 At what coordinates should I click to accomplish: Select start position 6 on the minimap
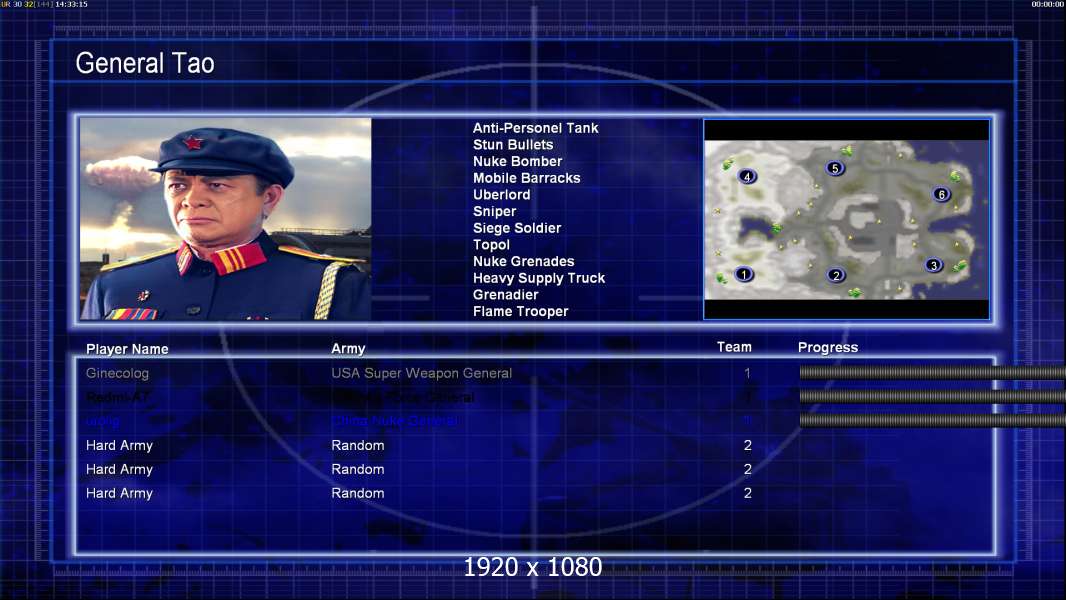click(941, 194)
